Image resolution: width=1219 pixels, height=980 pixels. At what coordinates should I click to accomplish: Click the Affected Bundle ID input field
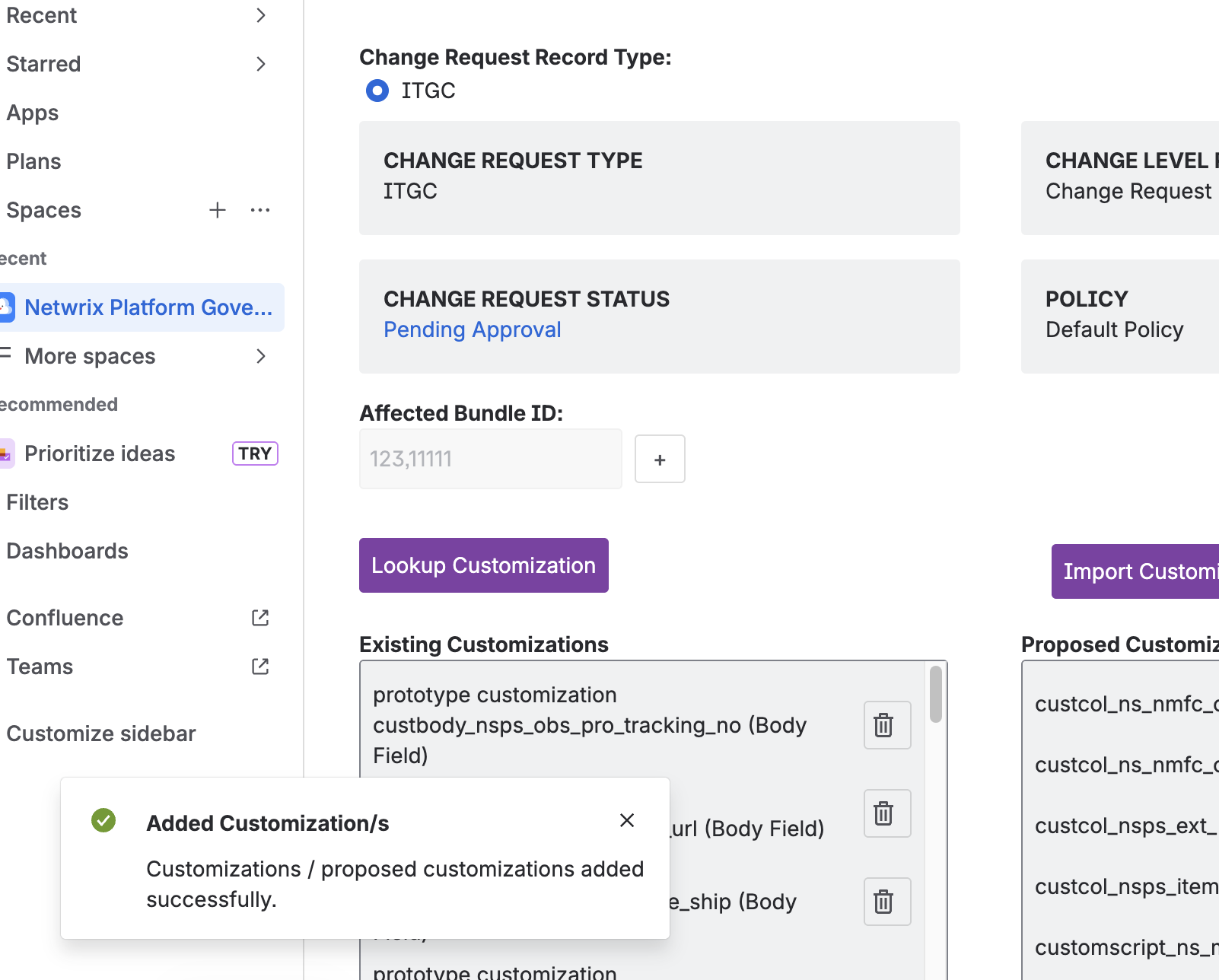click(489, 459)
